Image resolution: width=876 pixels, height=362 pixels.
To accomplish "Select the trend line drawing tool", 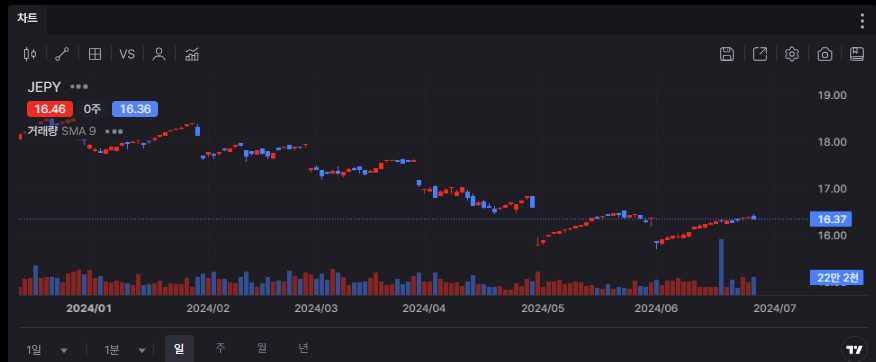I will (62, 54).
